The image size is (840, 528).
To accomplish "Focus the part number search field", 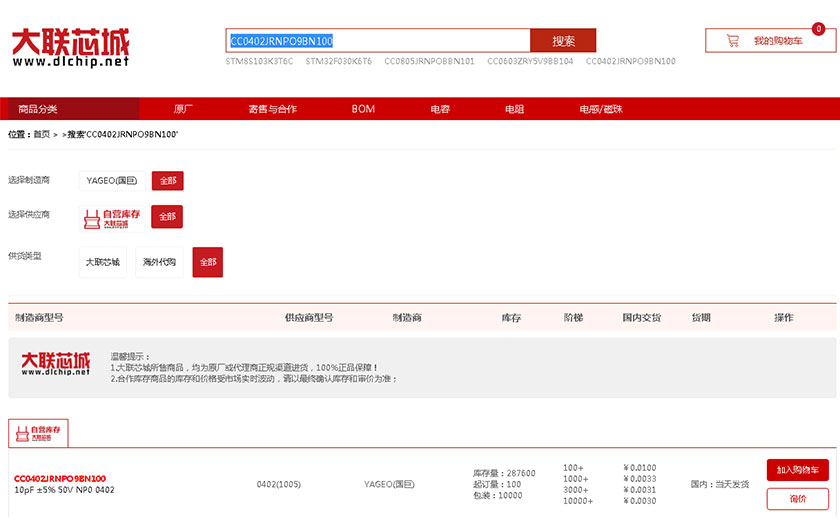I will coord(377,41).
